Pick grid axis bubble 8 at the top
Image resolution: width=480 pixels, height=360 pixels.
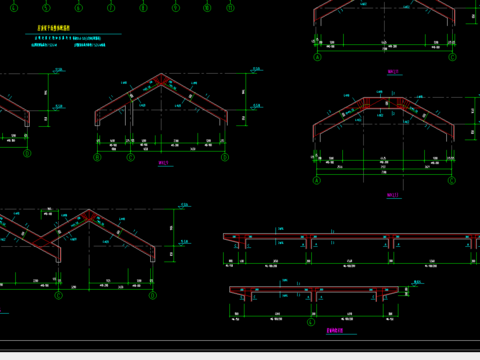point(143,8)
